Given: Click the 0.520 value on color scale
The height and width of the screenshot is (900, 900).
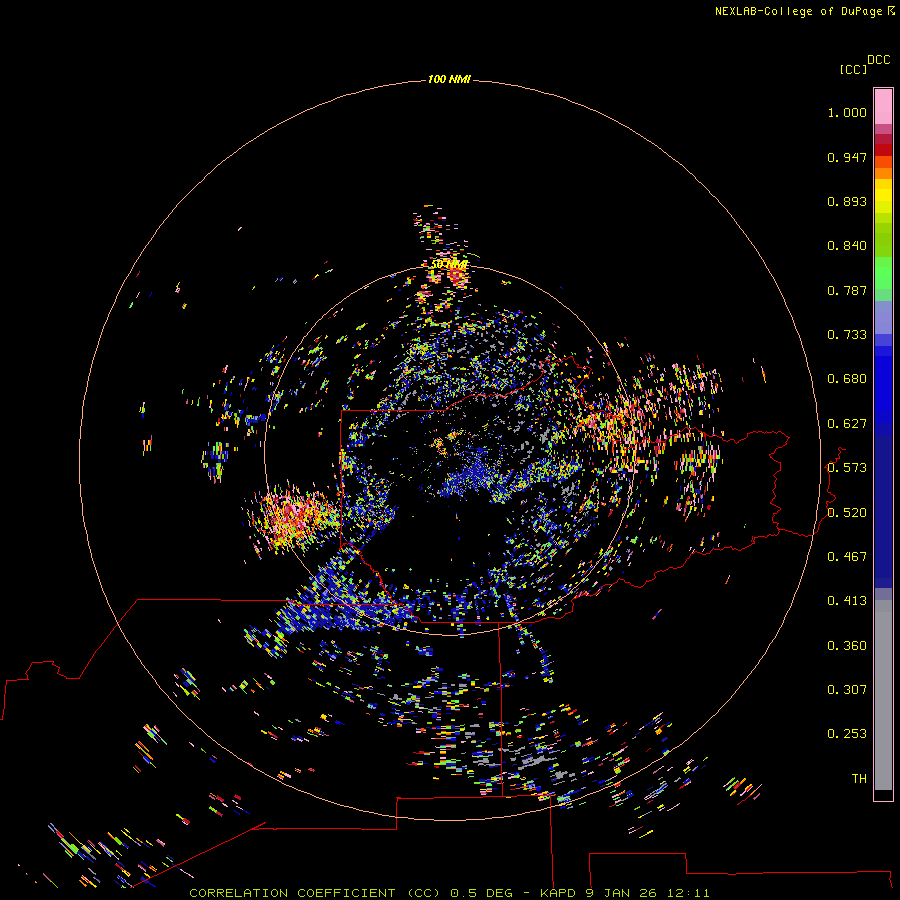Looking at the screenshot, I should pyautogui.click(x=847, y=513).
